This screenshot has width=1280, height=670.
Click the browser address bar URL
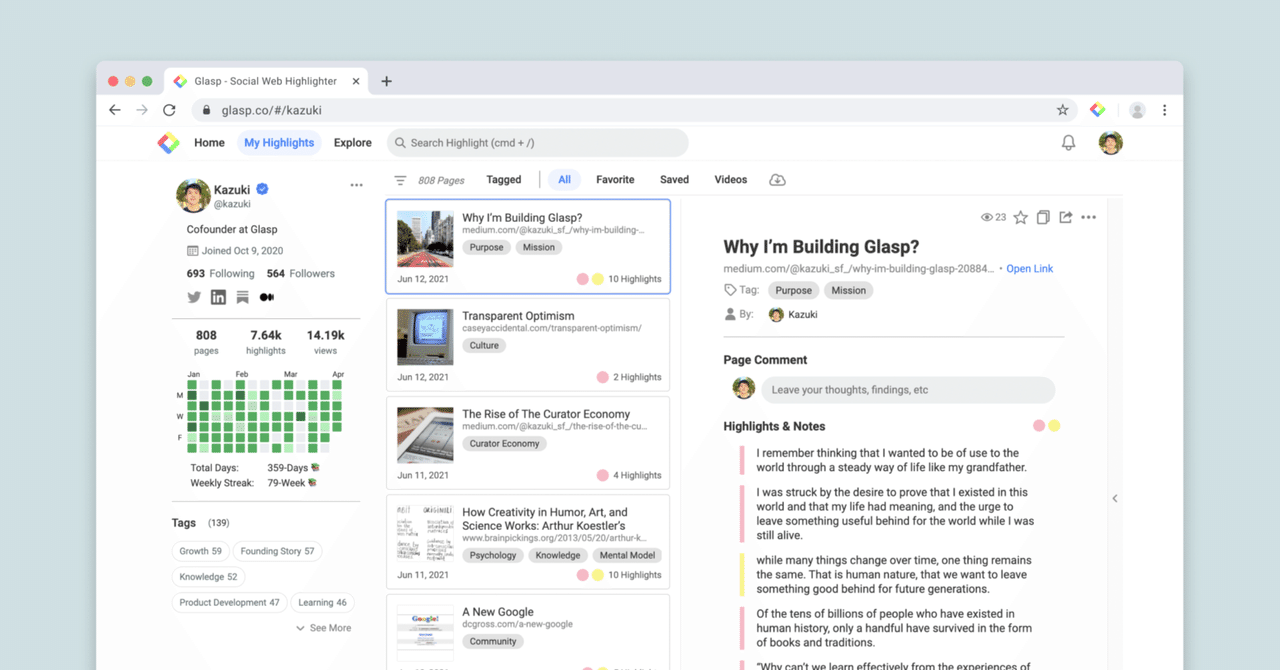pos(272,110)
